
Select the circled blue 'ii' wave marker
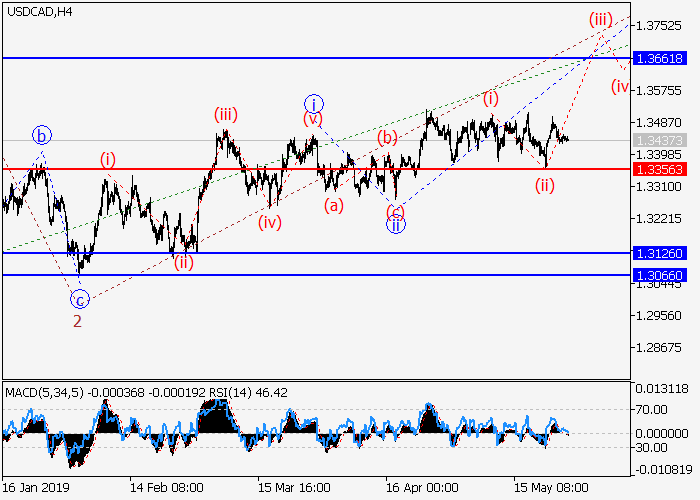click(396, 225)
